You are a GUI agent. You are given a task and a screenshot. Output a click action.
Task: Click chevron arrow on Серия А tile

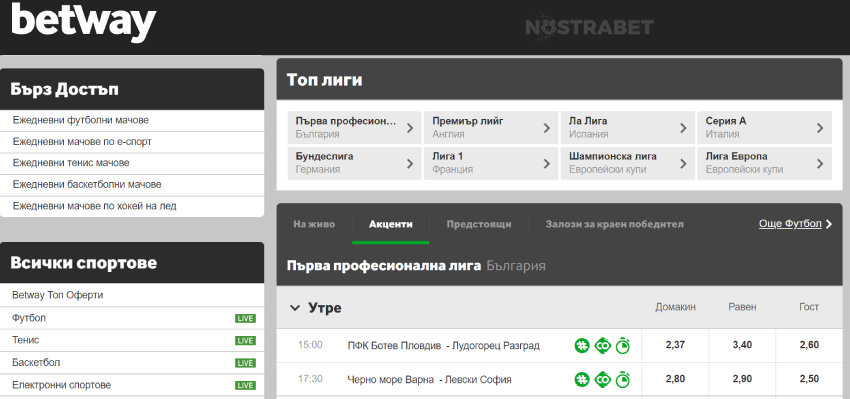820,128
